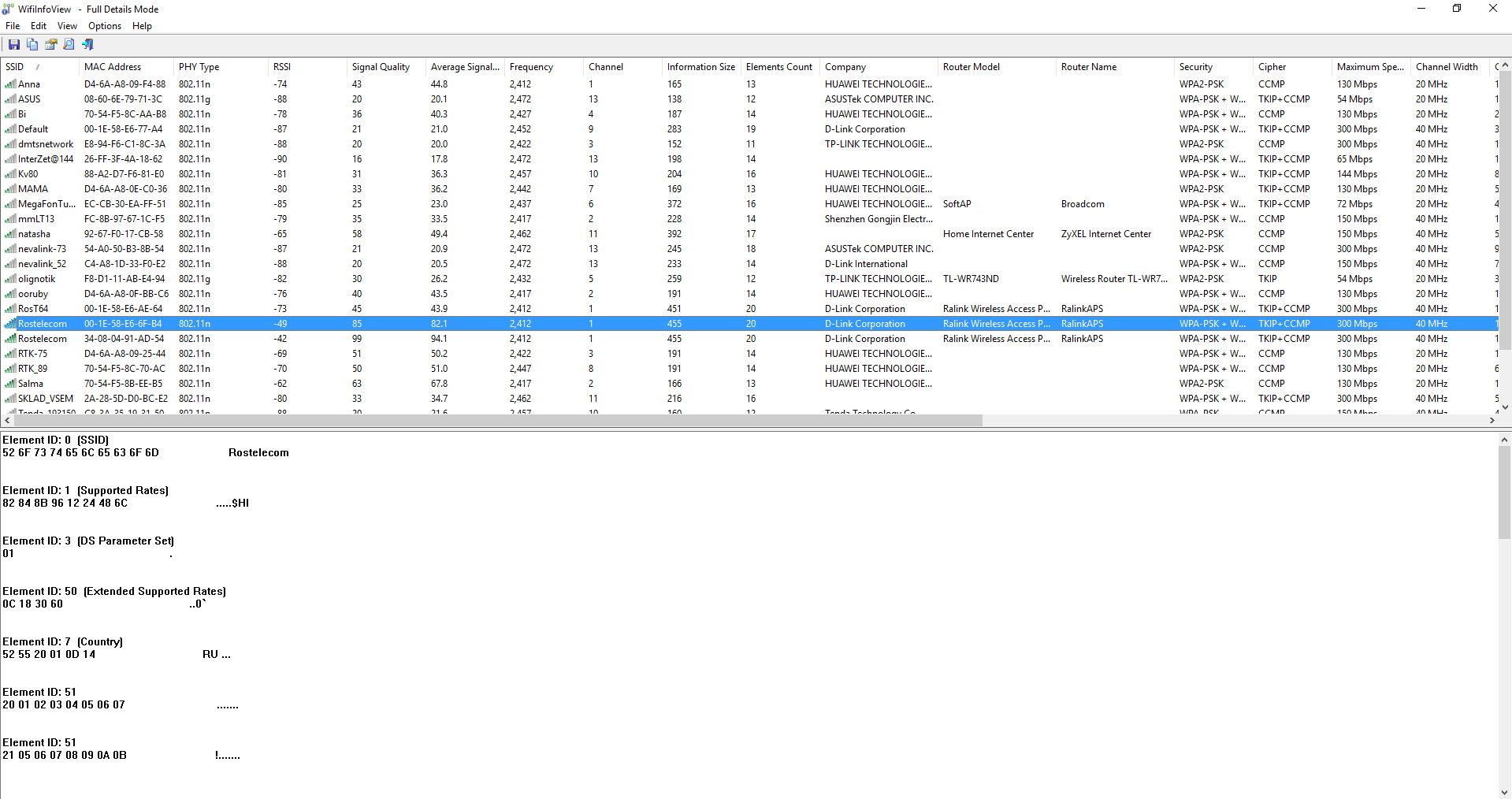
Task: Click the Save Selected Items toolbar icon
Action: 14,44
